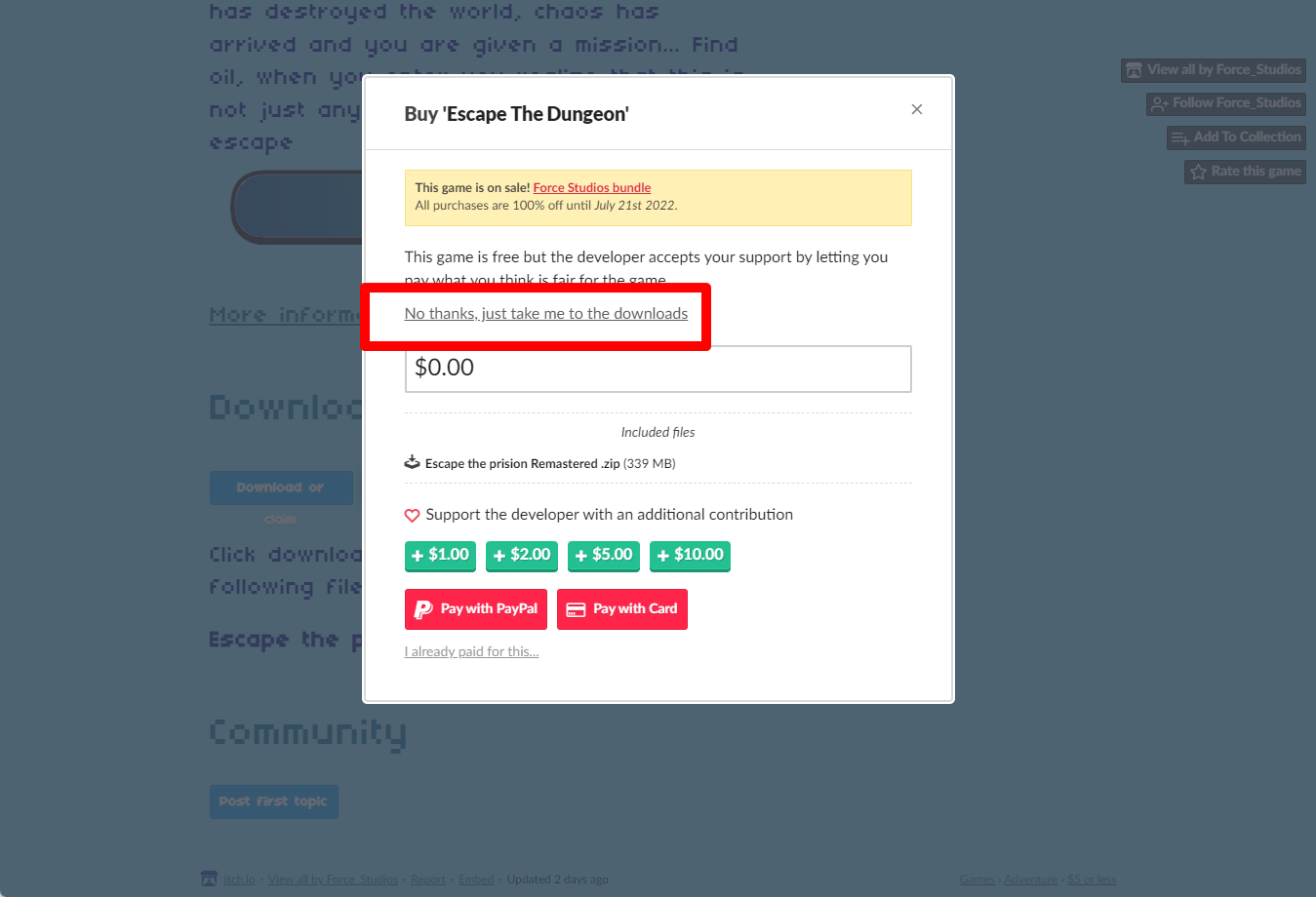Click the star icon on Rate this game

pos(1198,172)
